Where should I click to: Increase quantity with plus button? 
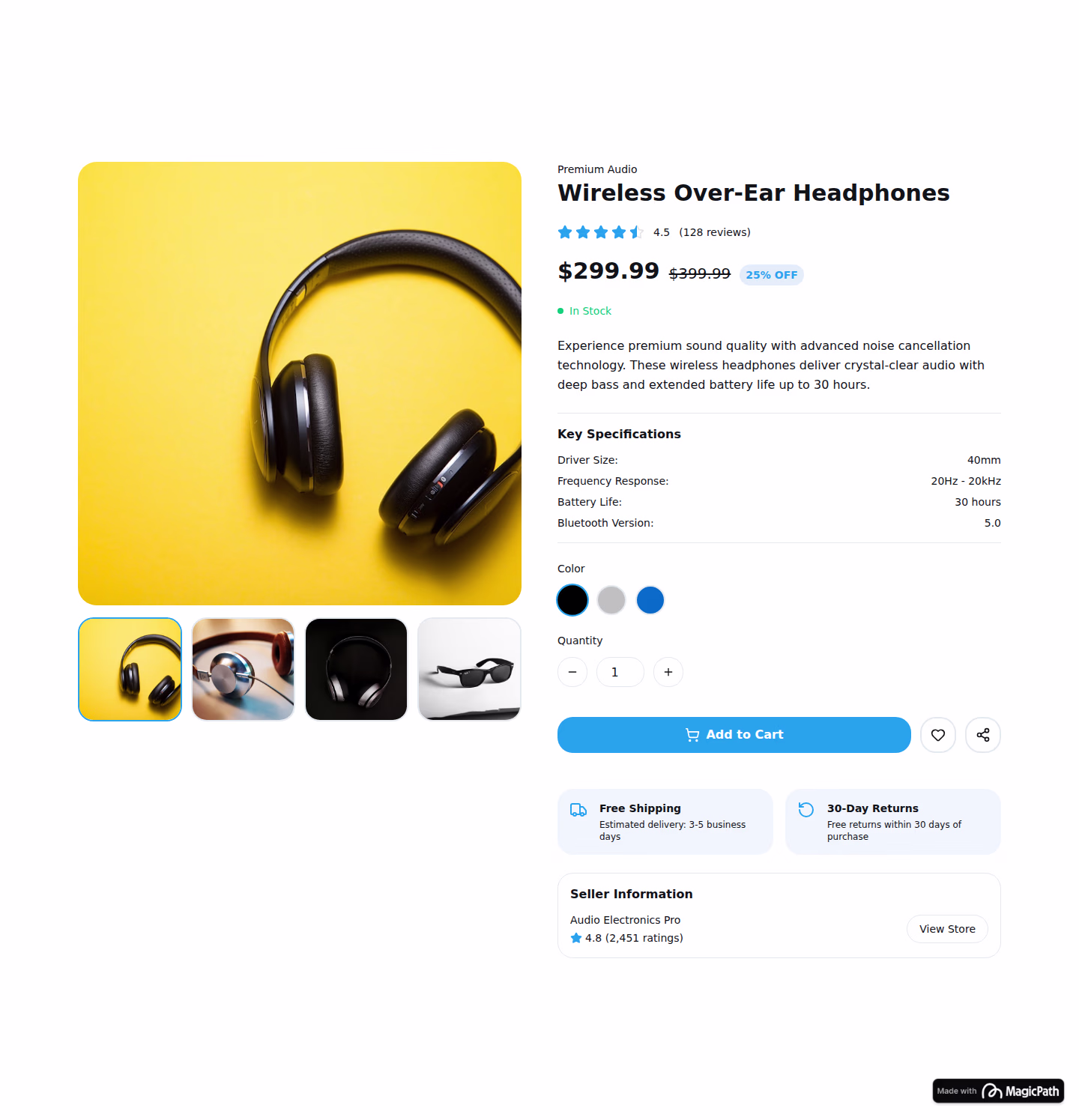click(668, 672)
